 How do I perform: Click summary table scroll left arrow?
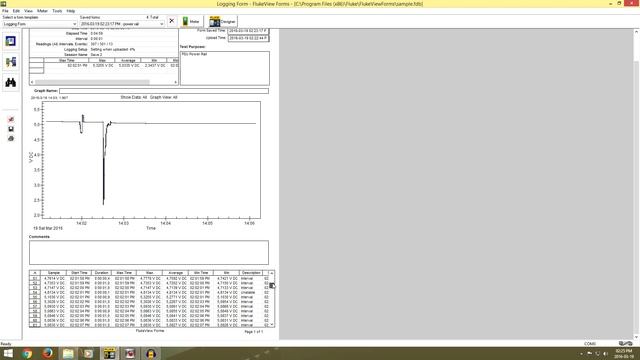point(32,82)
